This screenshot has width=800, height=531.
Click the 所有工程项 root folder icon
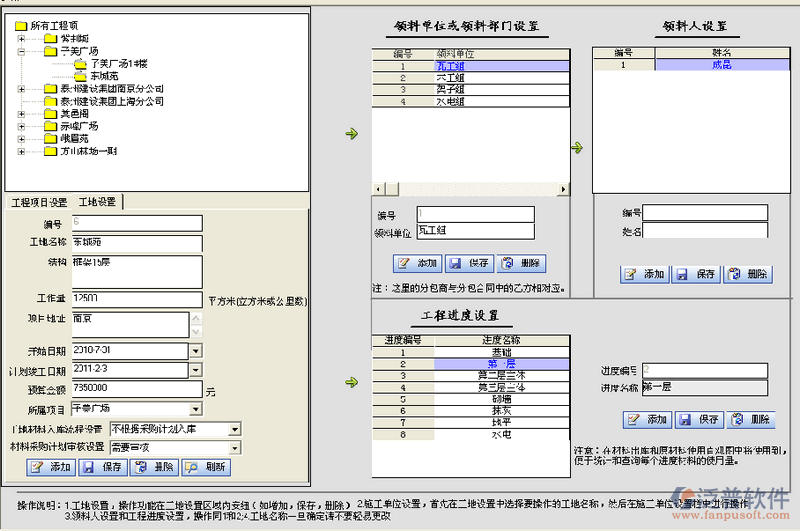tap(21, 23)
